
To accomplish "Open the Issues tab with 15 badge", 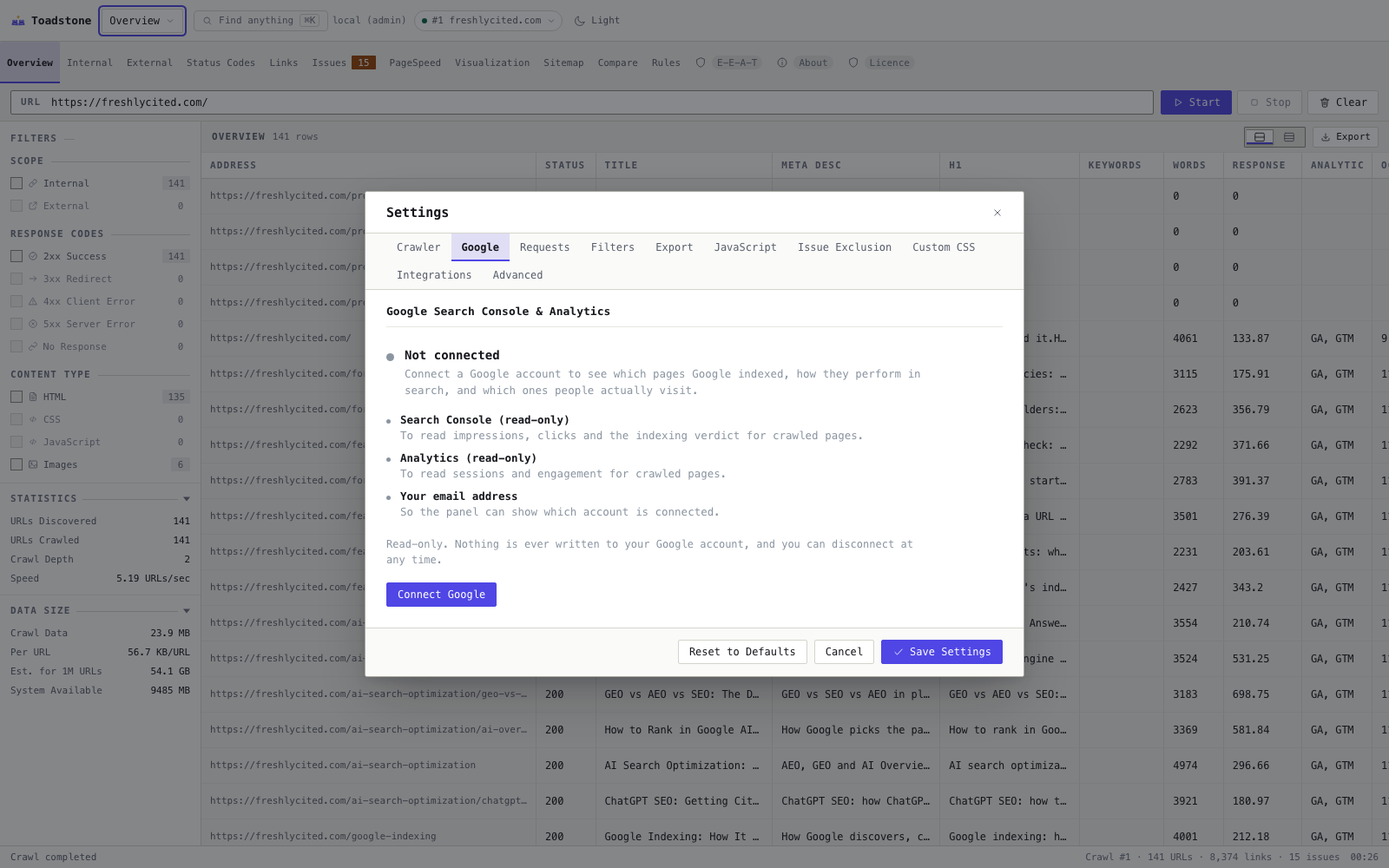I will [344, 62].
